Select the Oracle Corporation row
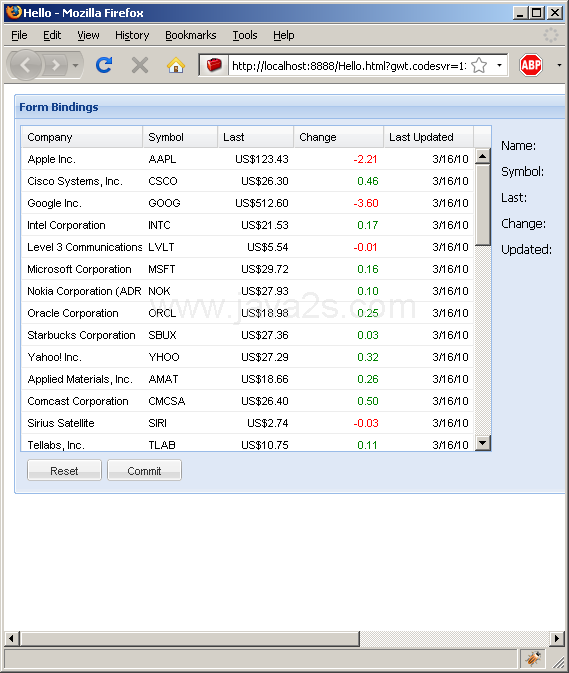Screen dimensions: 569x673 (248, 313)
